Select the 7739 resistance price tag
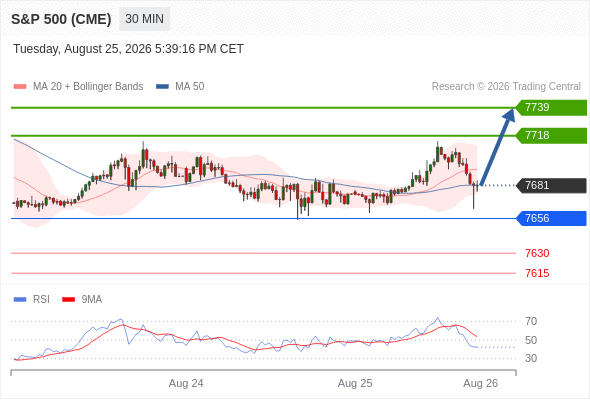This screenshot has width=590, height=400. [x=551, y=108]
